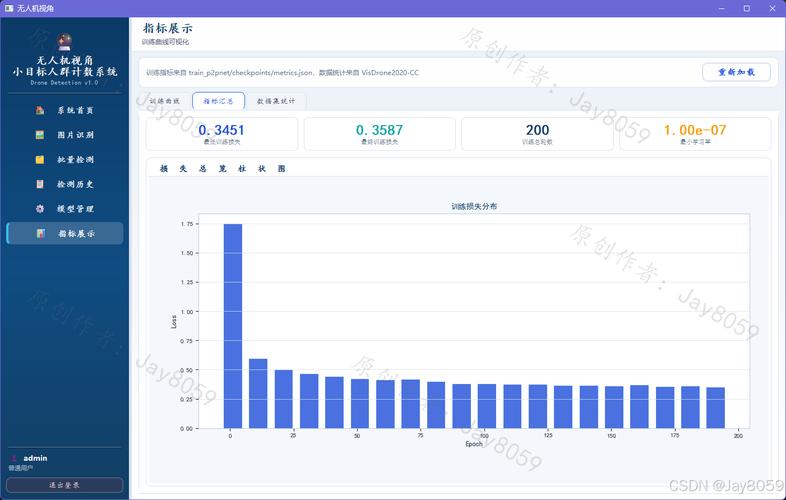Image resolution: width=786 pixels, height=500 pixels.
Task: Minimize the 无人机视角 window
Action: (721, 9)
